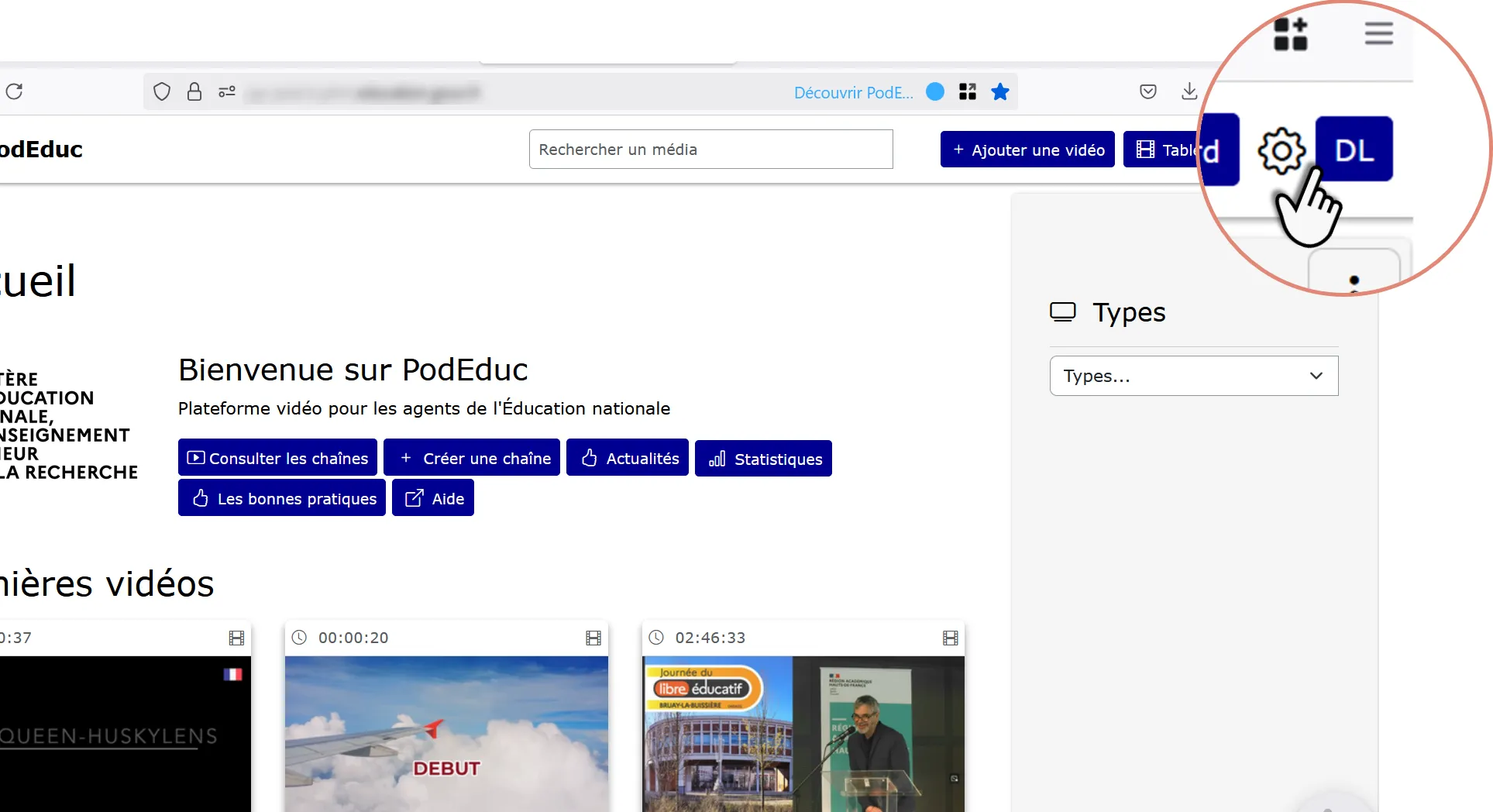This screenshot has height=812, width=1493.
Task: Click film icon on 00:00:20 video card
Action: pyautogui.click(x=593, y=638)
